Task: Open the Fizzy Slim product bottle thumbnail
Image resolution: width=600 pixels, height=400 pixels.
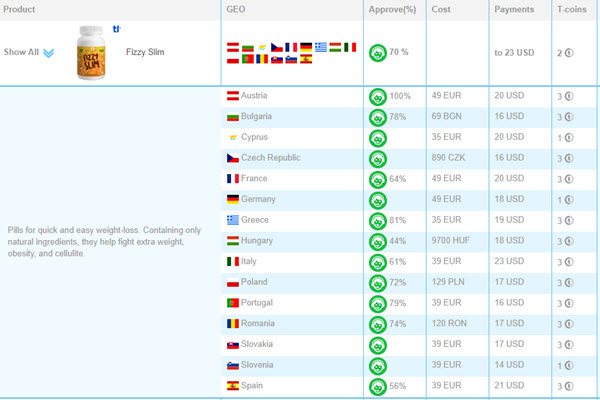Action: point(91,52)
